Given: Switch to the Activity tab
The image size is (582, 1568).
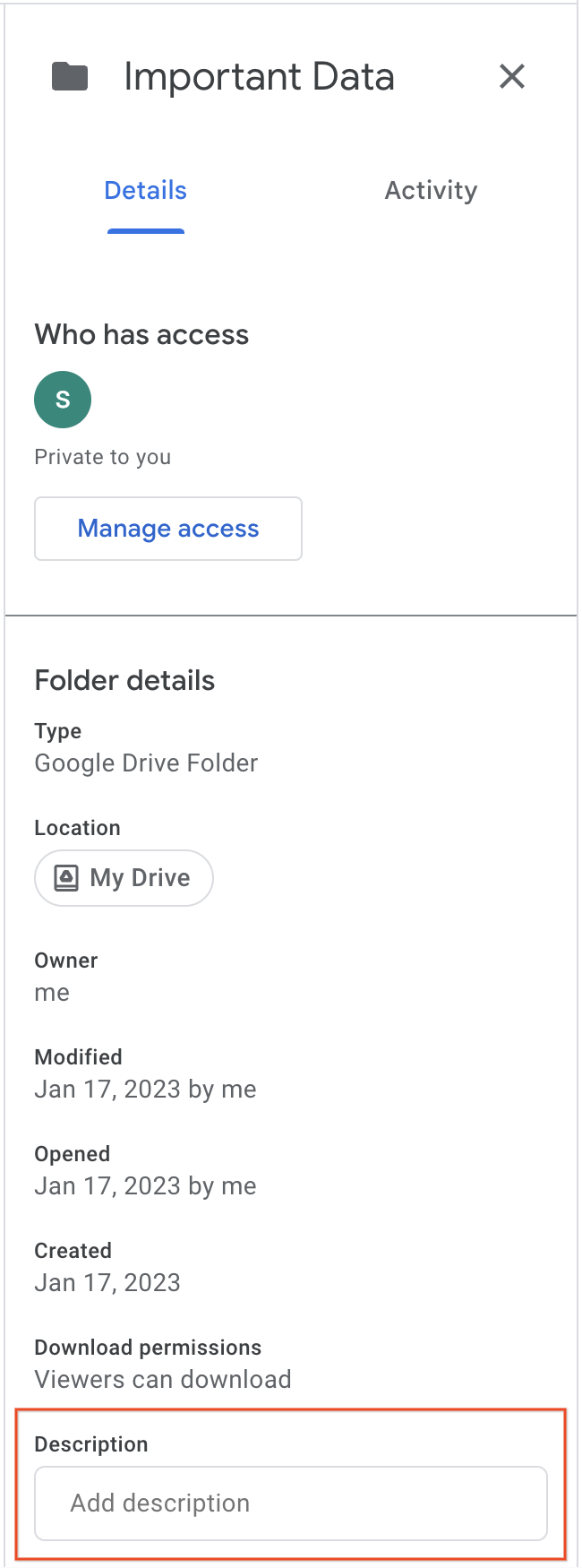Looking at the screenshot, I should 431,190.
